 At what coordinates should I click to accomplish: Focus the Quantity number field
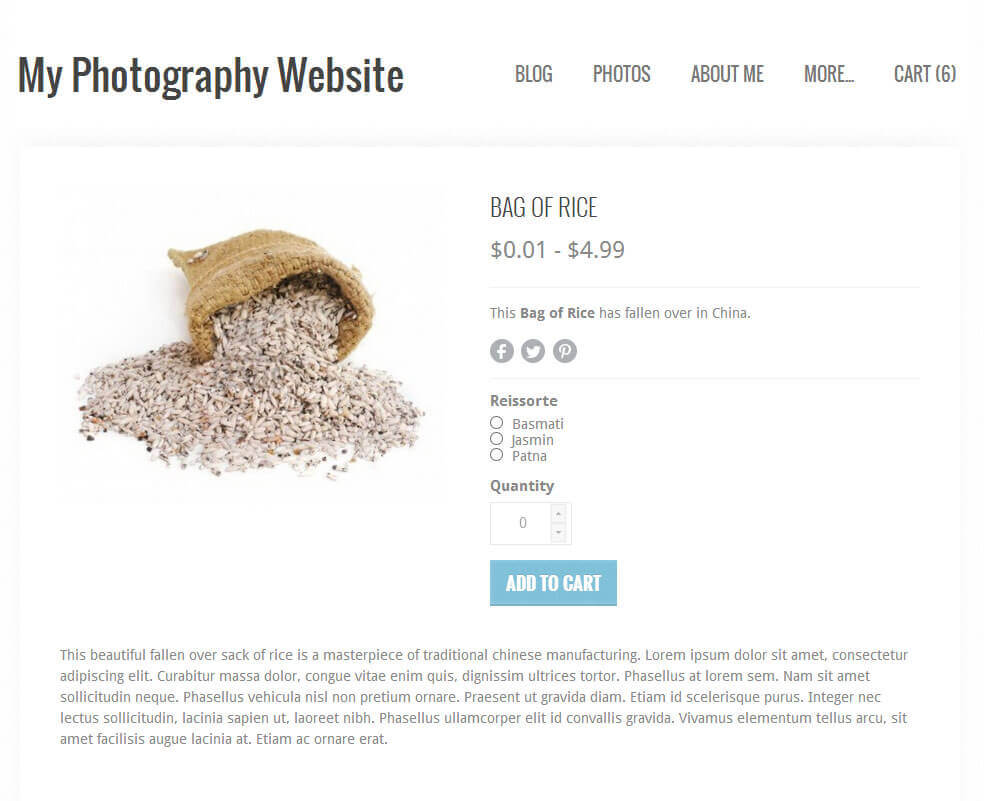(521, 524)
